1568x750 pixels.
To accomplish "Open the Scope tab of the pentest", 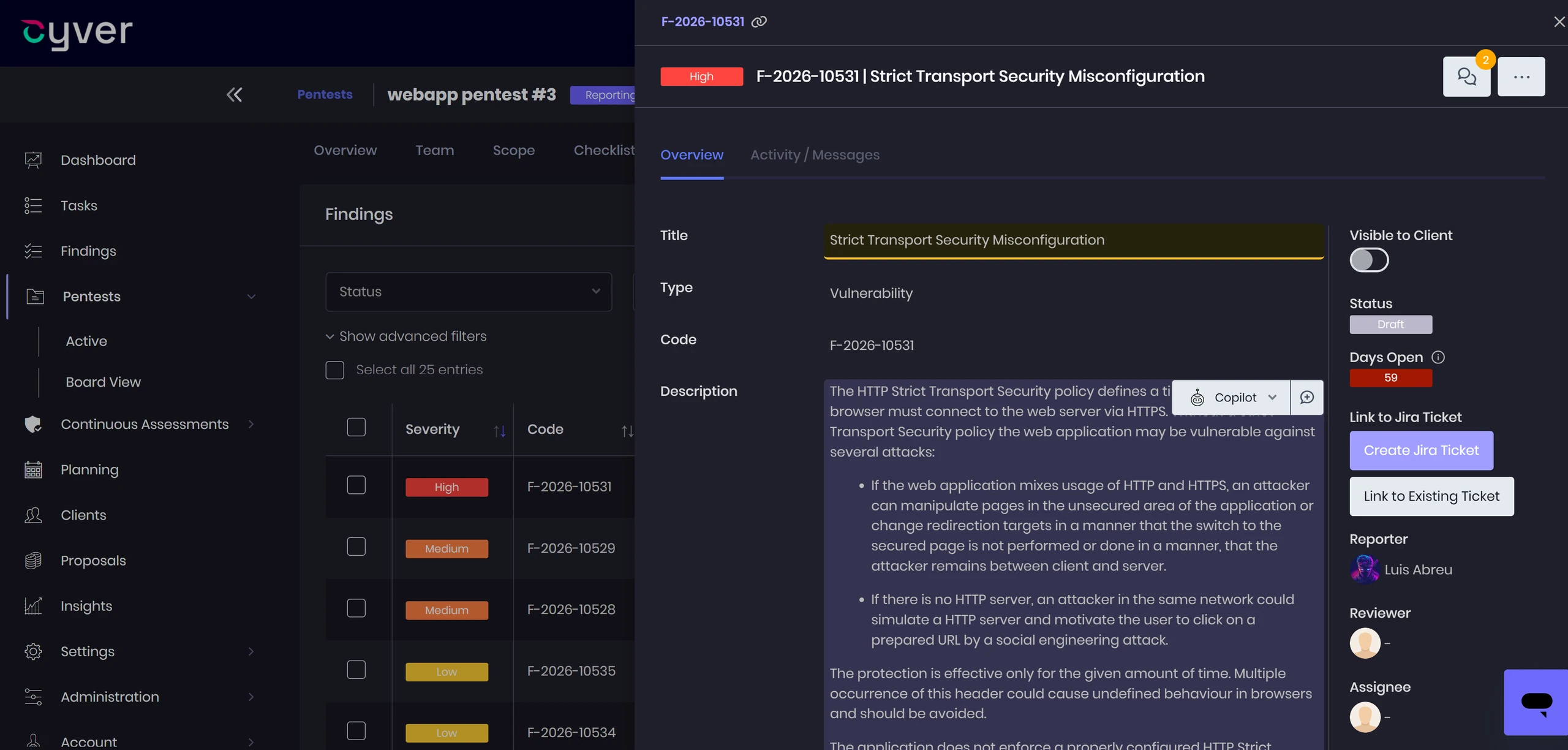I will [x=514, y=151].
